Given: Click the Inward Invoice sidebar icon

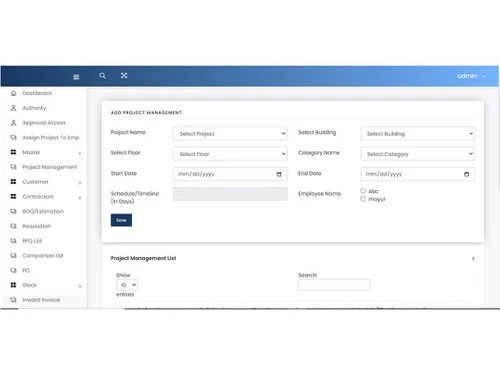Looking at the screenshot, I should click(x=13, y=300).
